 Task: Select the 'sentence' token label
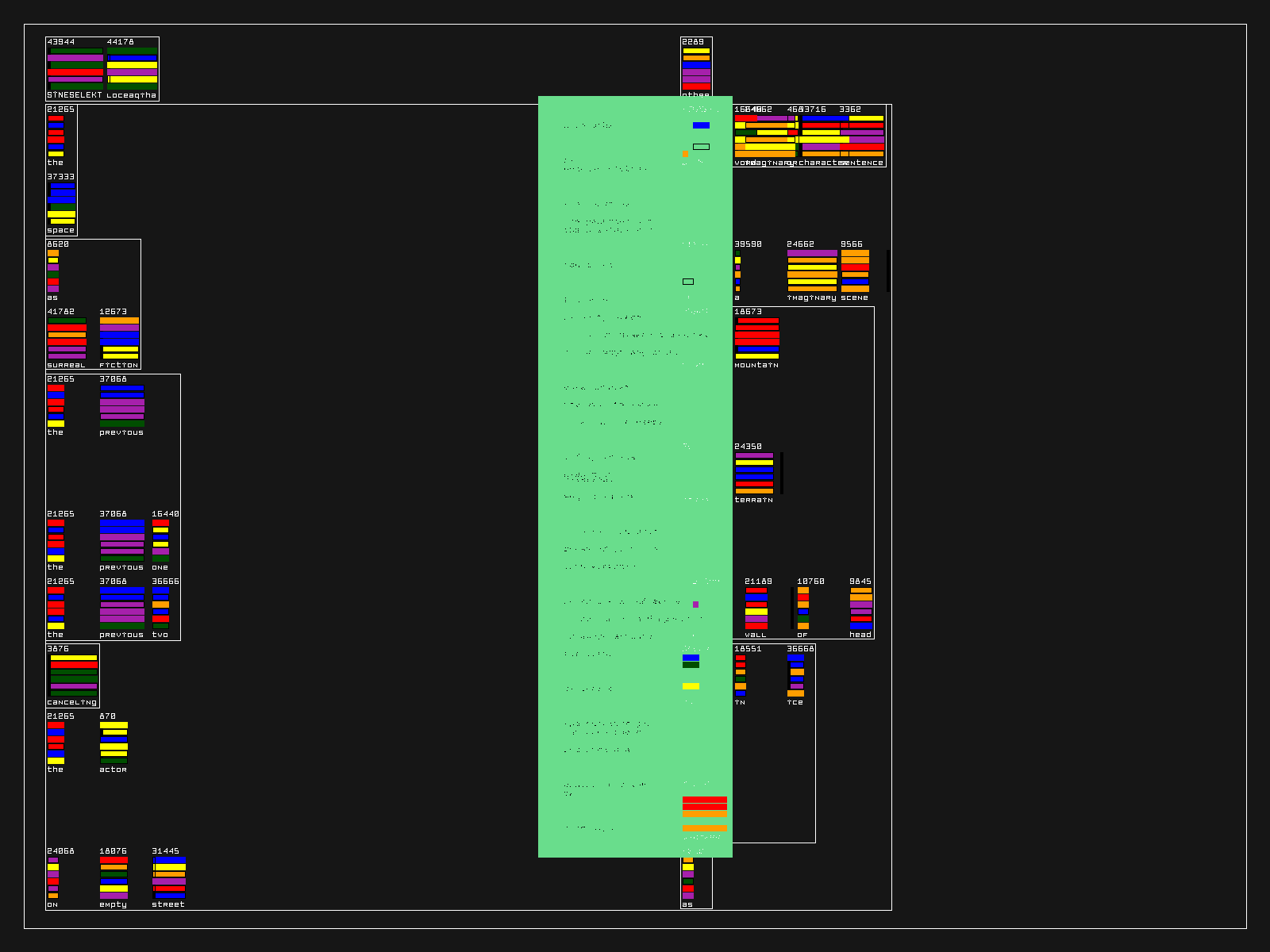point(862,163)
